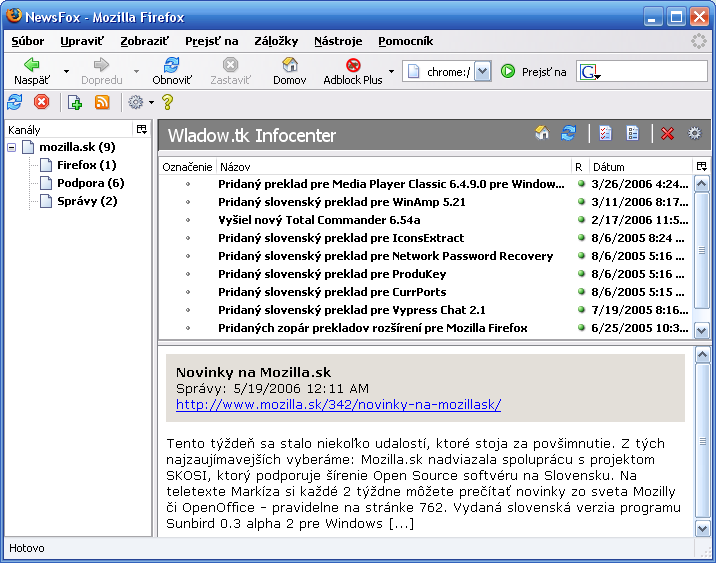Select the mozilla.sk (9) folder
Viewport: 716px width, 563px height.
point(77,147)
